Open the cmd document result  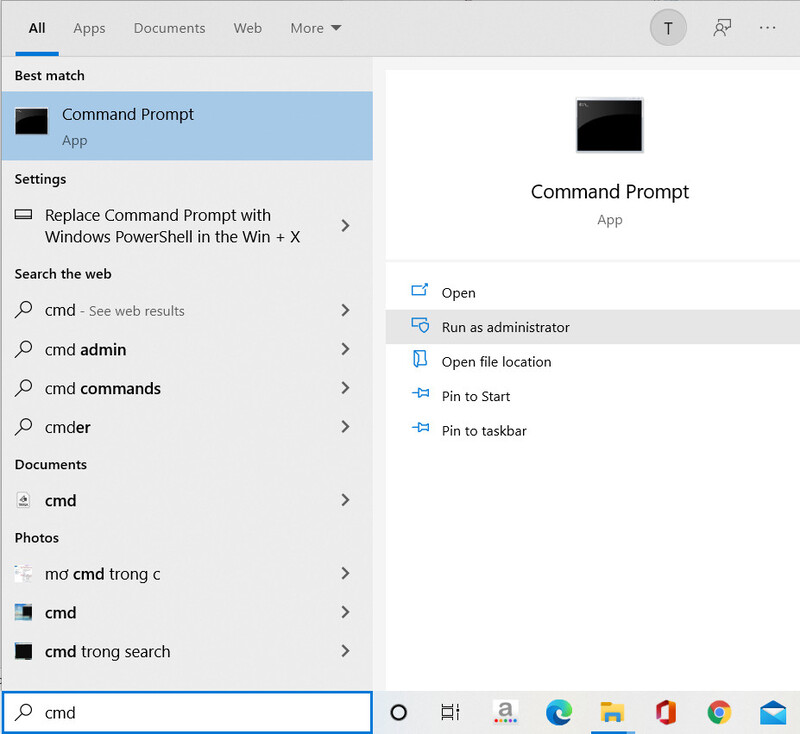pos(187,500)
